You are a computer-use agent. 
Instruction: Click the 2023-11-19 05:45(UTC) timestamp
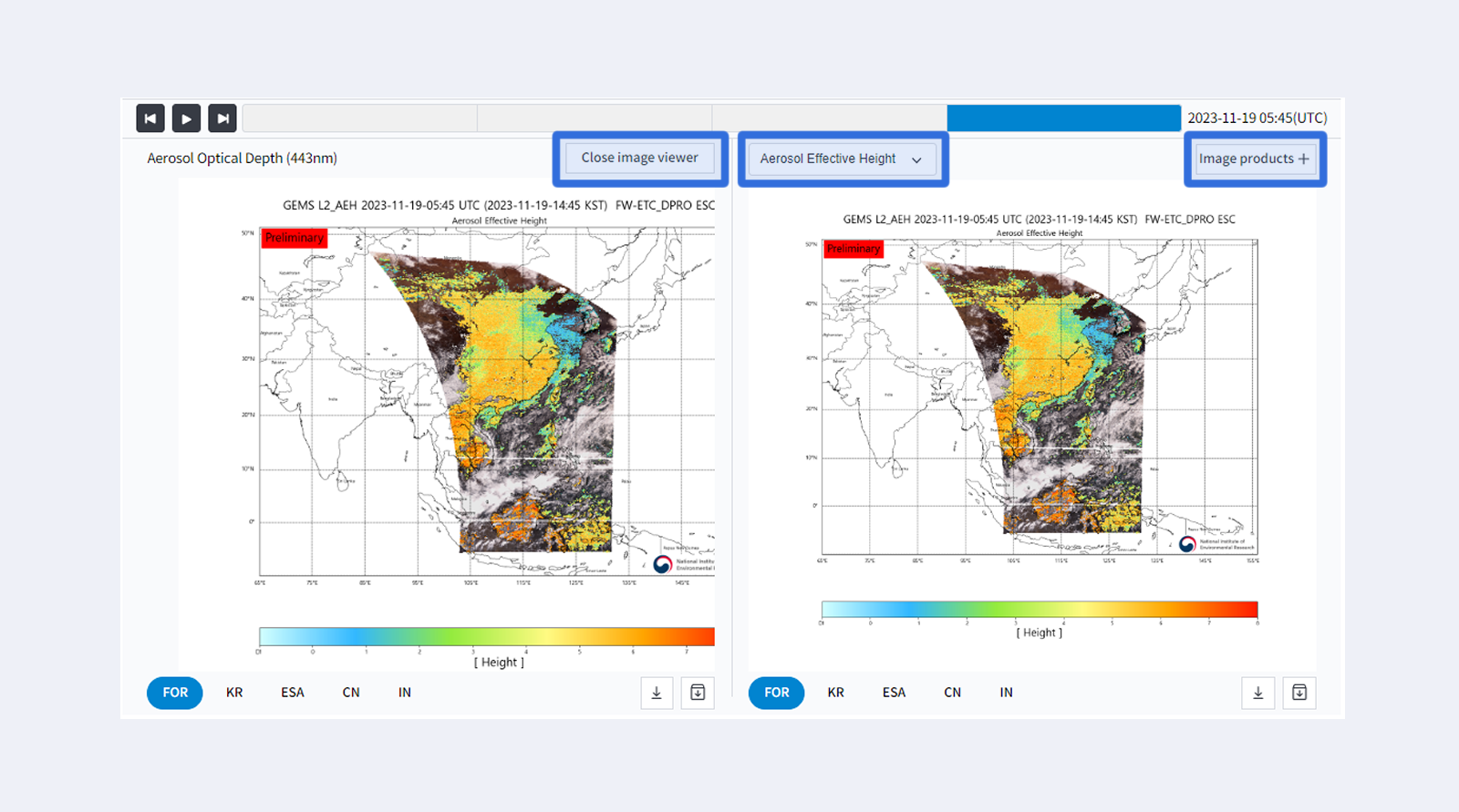(1257, 118)
